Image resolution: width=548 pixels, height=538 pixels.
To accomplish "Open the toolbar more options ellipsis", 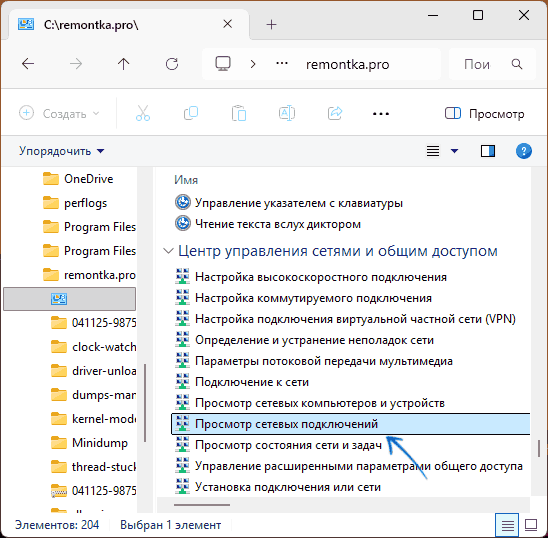I will 381,114.
